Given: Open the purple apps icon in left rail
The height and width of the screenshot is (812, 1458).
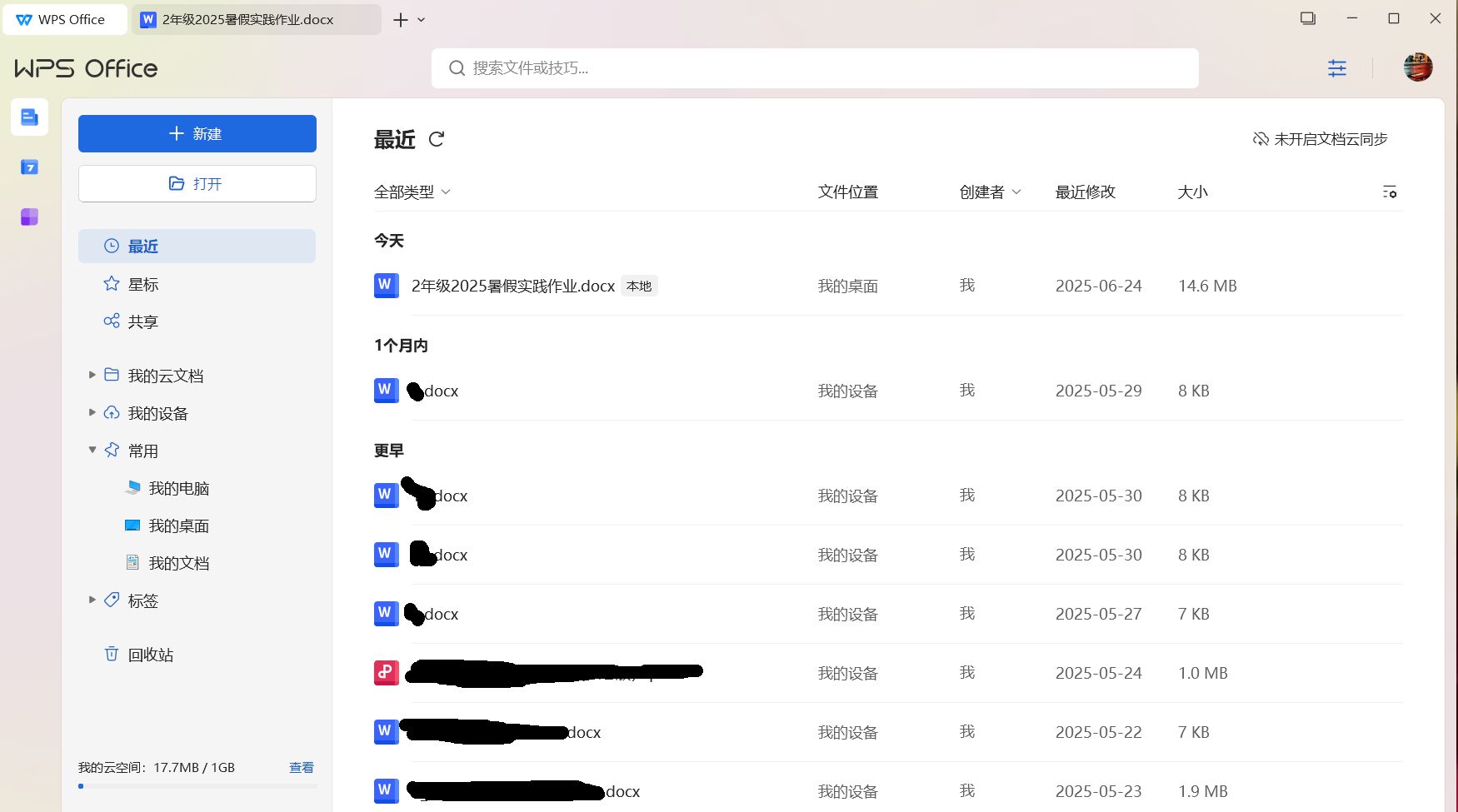Looking at the screenshot, I should point(29,217).
